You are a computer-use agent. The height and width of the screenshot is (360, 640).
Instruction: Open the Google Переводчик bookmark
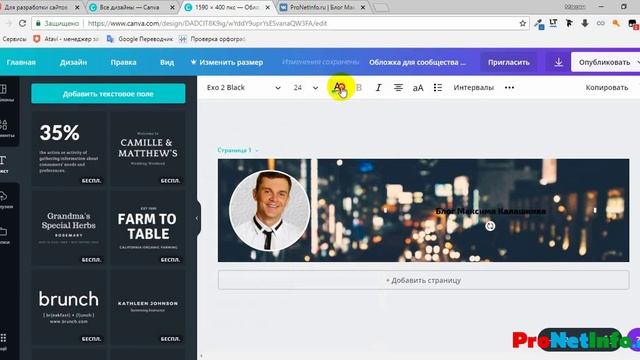tap(140, 39)
